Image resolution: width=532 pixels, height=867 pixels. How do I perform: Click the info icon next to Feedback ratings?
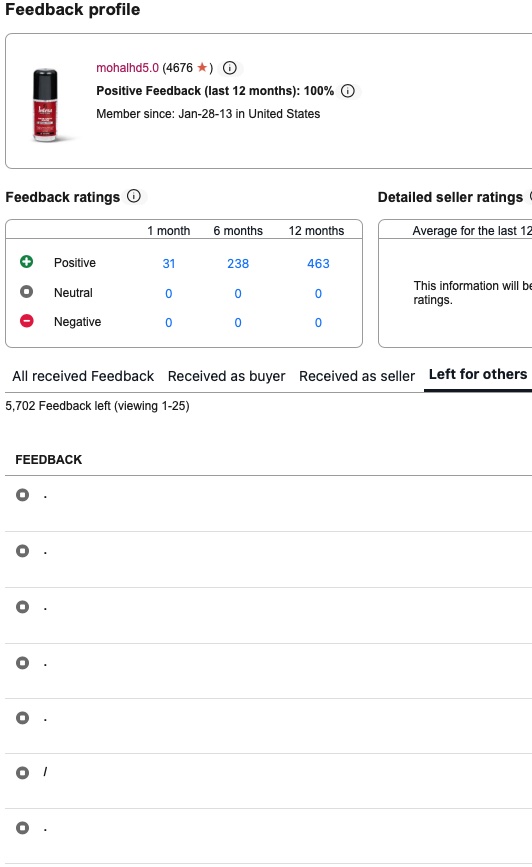click(134, 196)
